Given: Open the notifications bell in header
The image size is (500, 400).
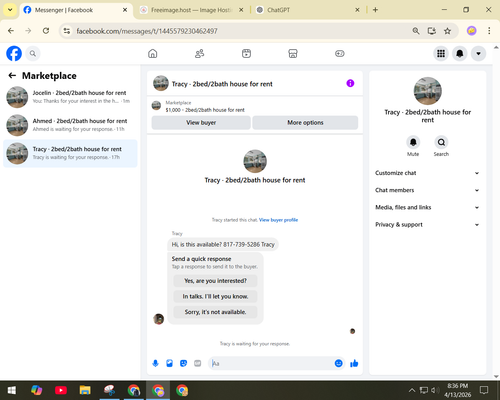Looking at the screenshot, I should click(460, 53).
